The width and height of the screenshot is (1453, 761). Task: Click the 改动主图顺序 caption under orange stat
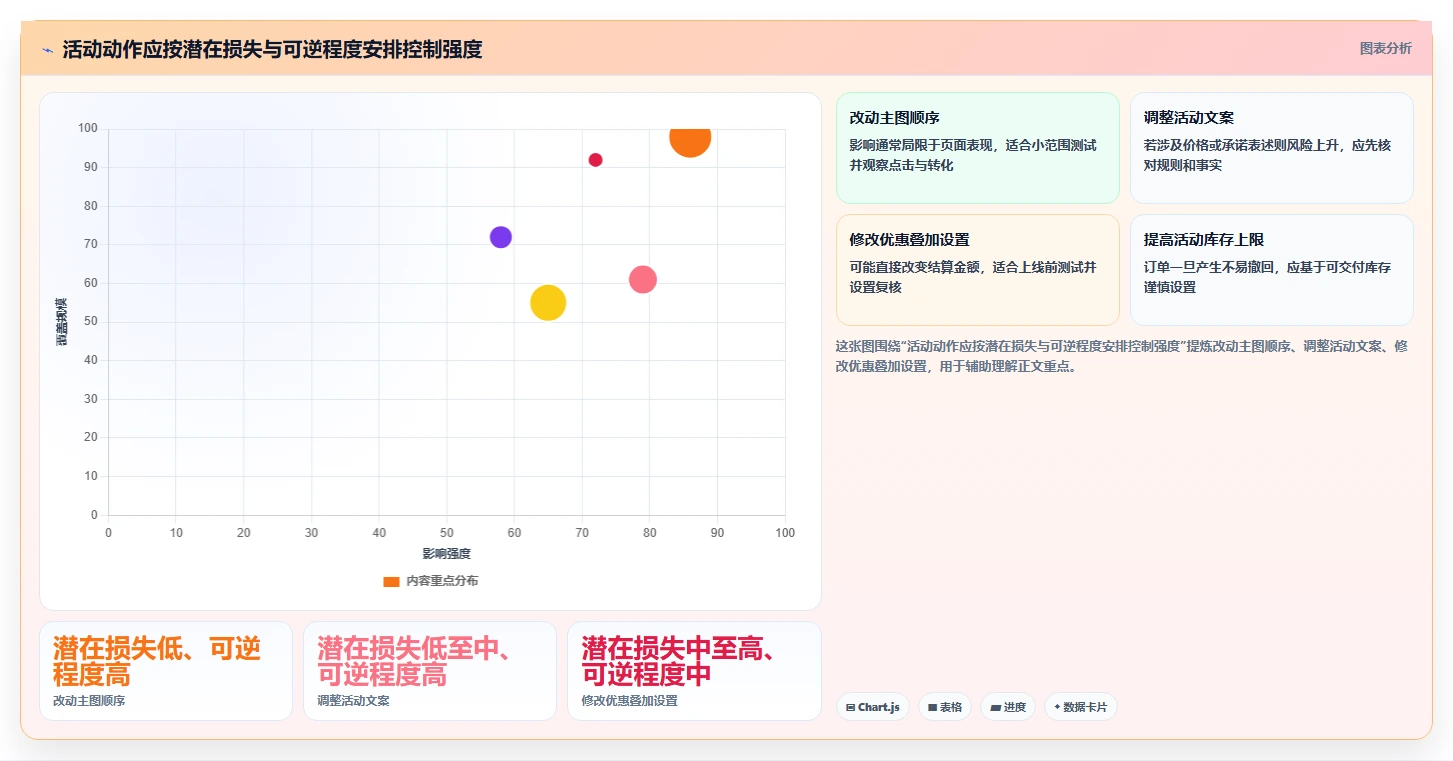(x=89, y=701)
